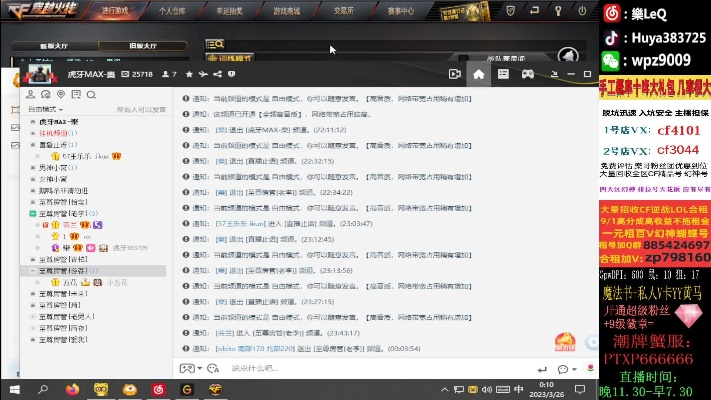Open Firefox from the taskbar
The width and height of the screenshot is (711, 400).
[72, 390]
